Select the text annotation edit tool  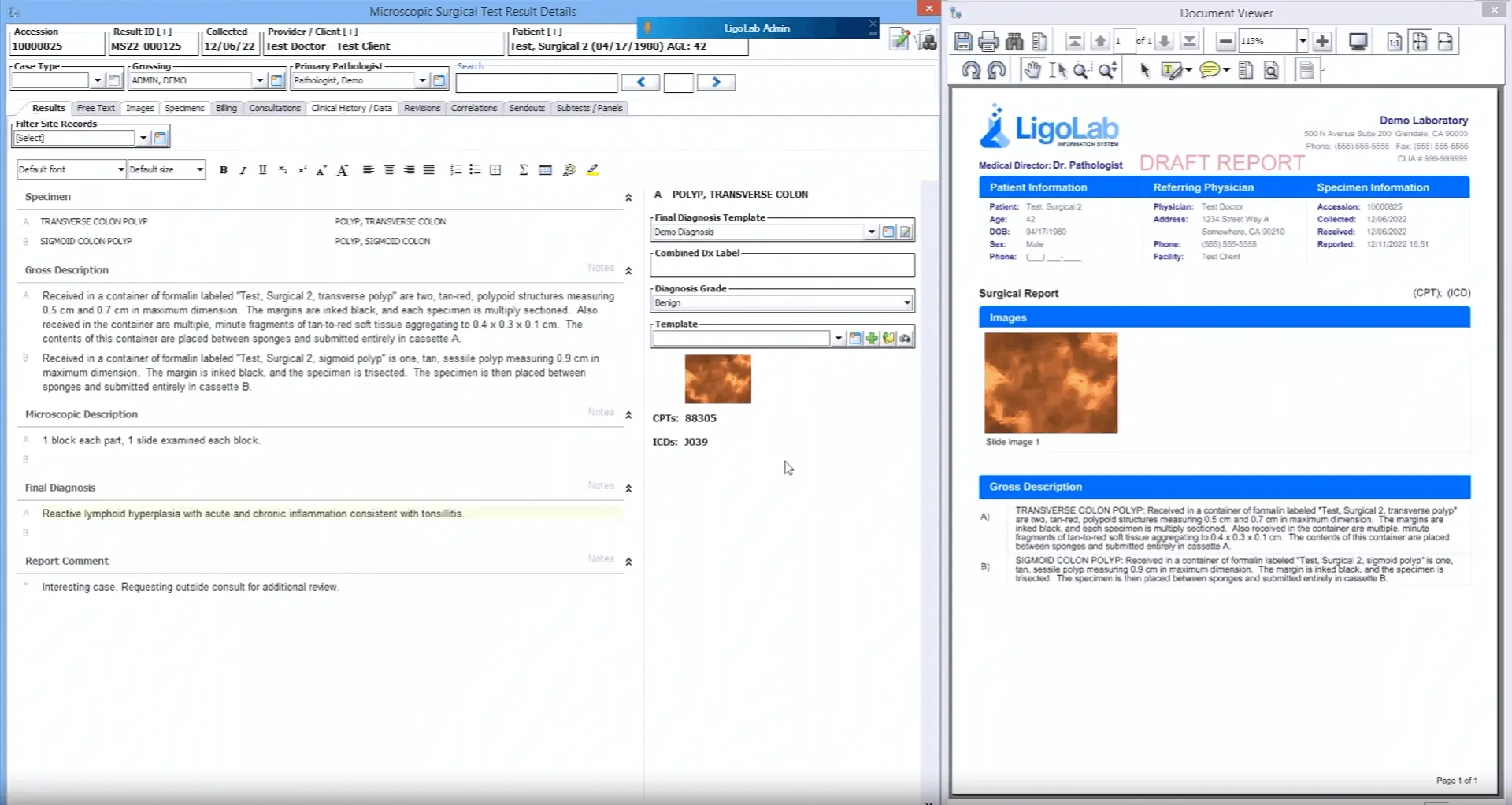1172,71
